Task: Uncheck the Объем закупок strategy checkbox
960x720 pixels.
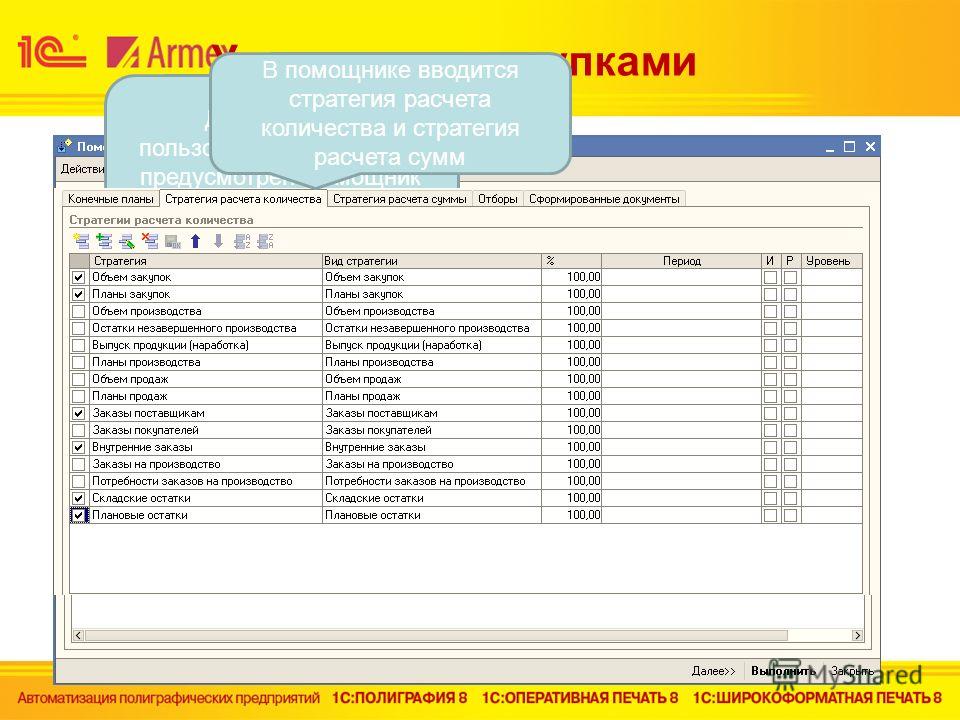Action: point(78,277)
